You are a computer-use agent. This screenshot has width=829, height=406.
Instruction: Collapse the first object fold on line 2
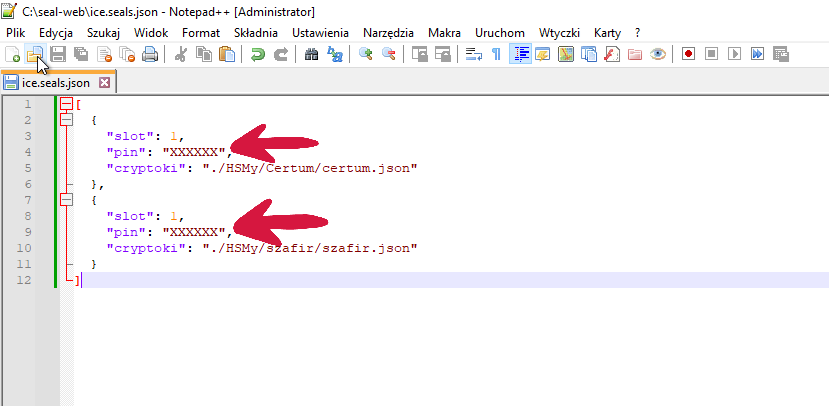pos(66,120)
